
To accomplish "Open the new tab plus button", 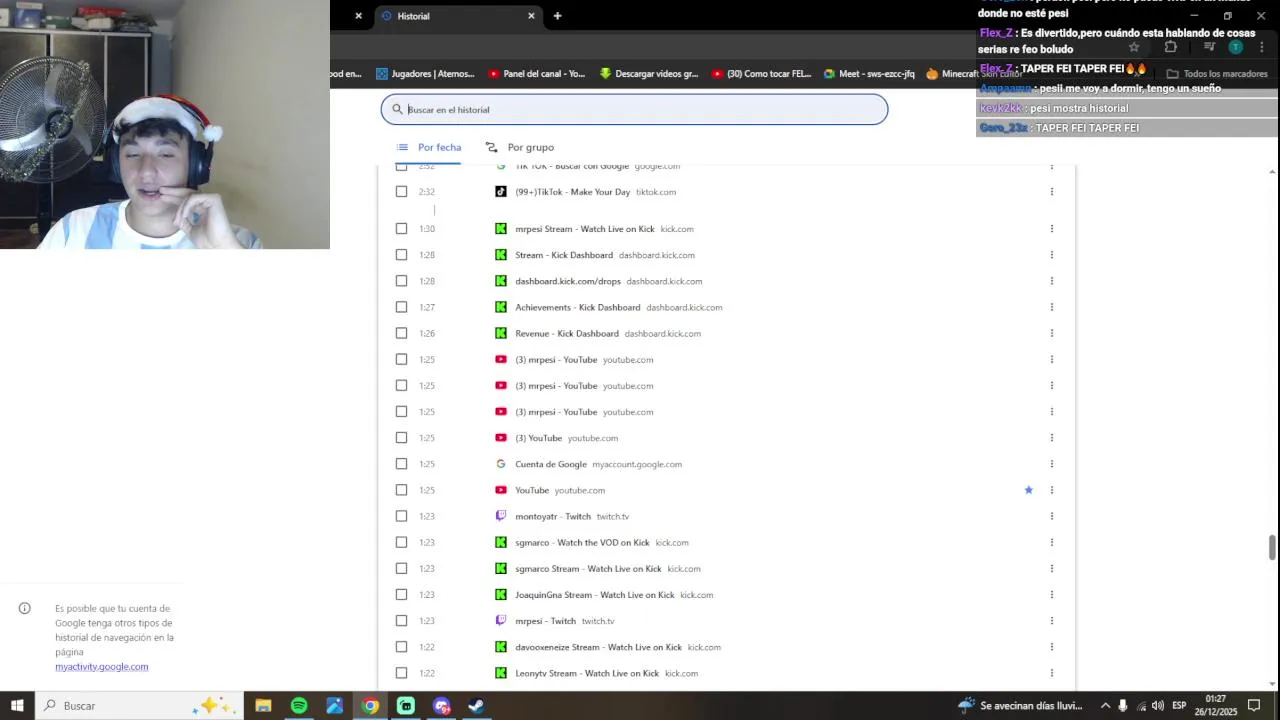I will point(557,16).
